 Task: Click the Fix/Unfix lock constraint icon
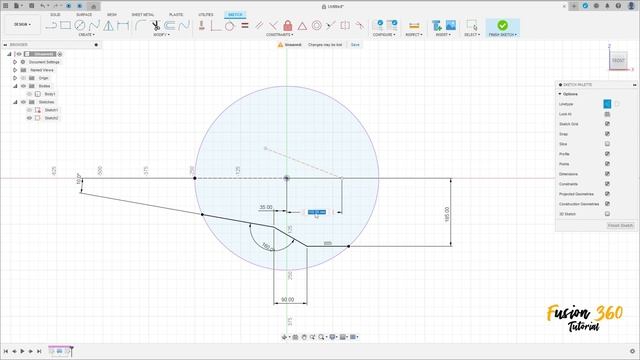point(288,26)
